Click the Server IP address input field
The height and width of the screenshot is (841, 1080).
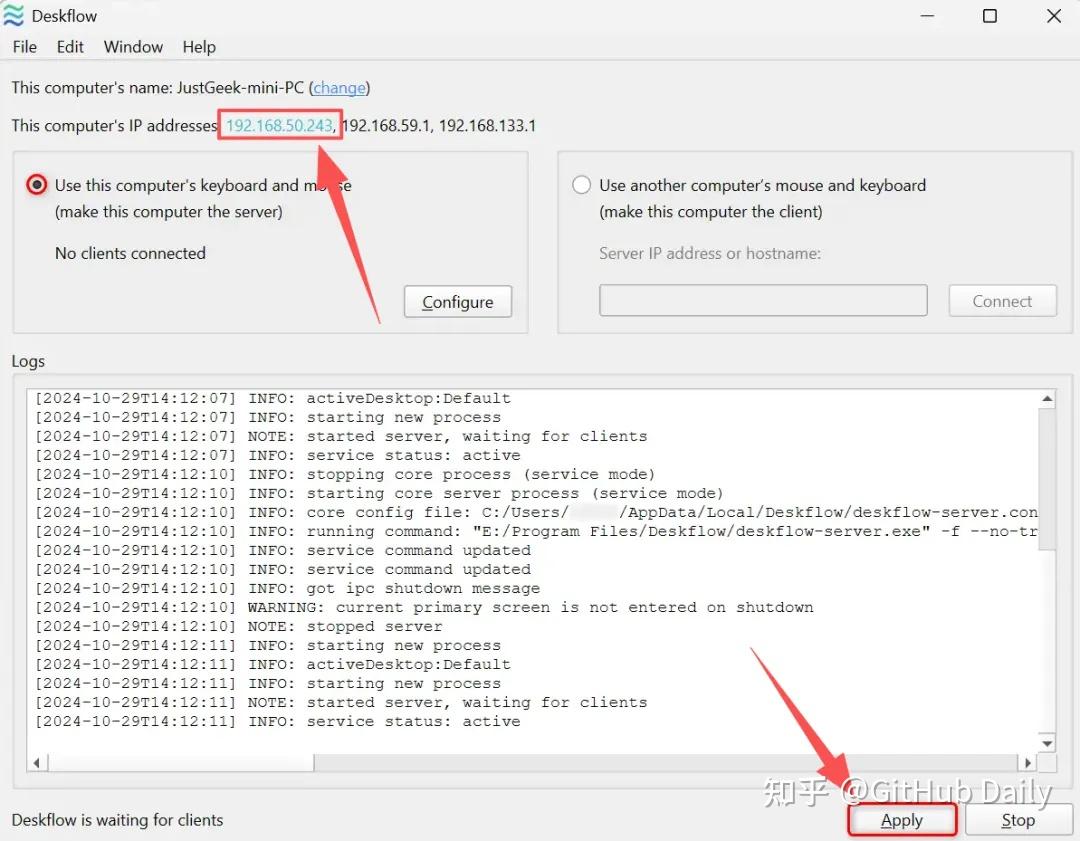pyautogui.click(x=763, y=301)
